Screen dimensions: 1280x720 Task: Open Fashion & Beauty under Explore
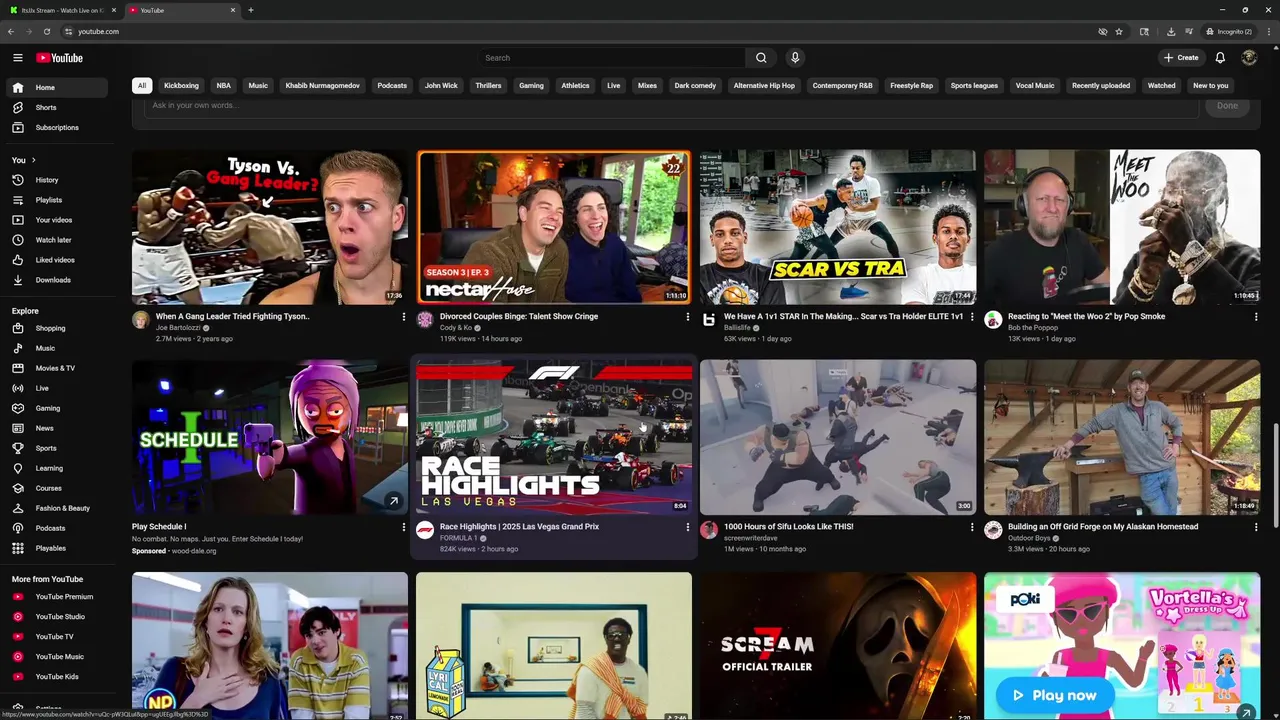(56, 508)
